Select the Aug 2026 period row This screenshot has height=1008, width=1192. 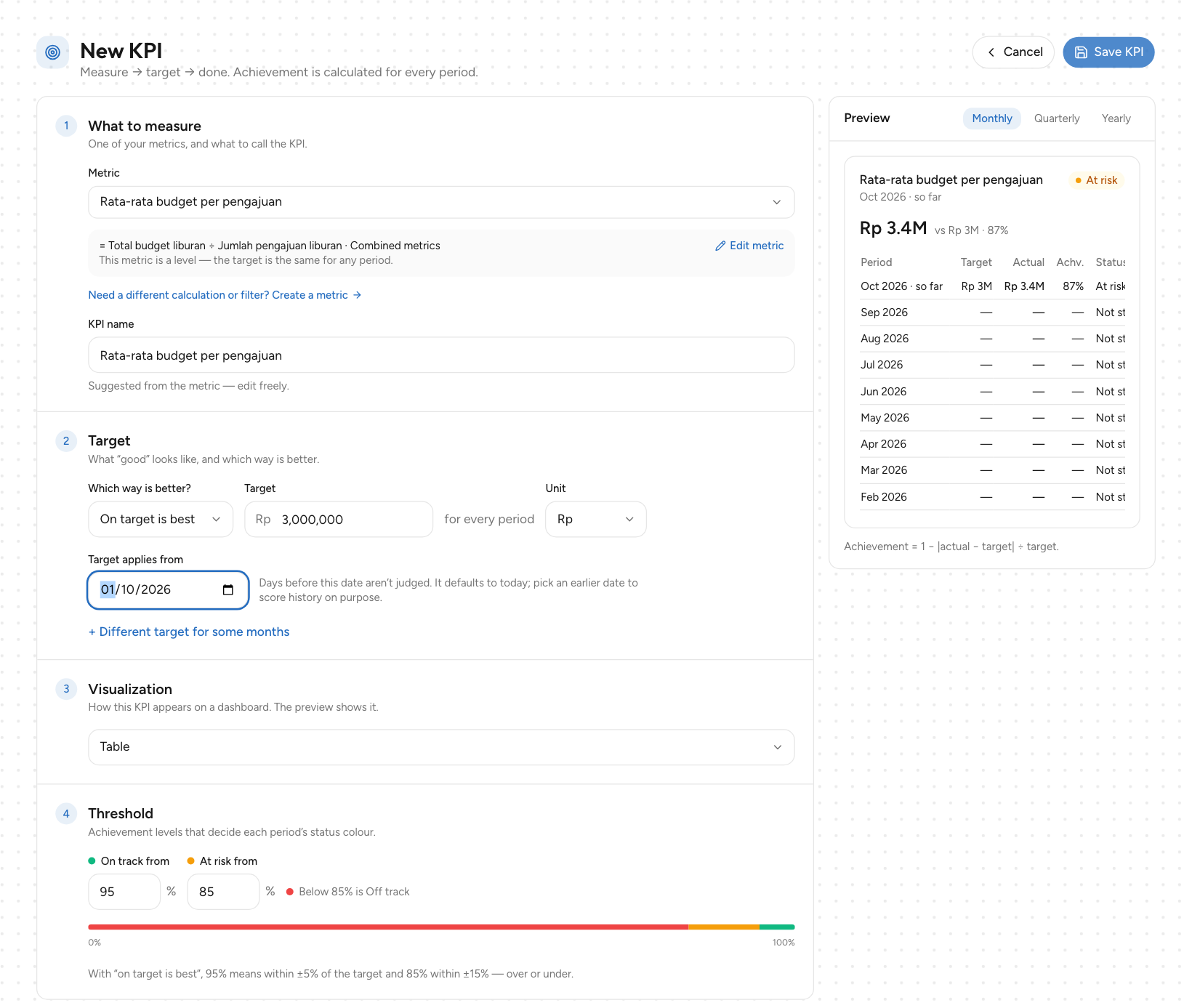tap(992, 339)
